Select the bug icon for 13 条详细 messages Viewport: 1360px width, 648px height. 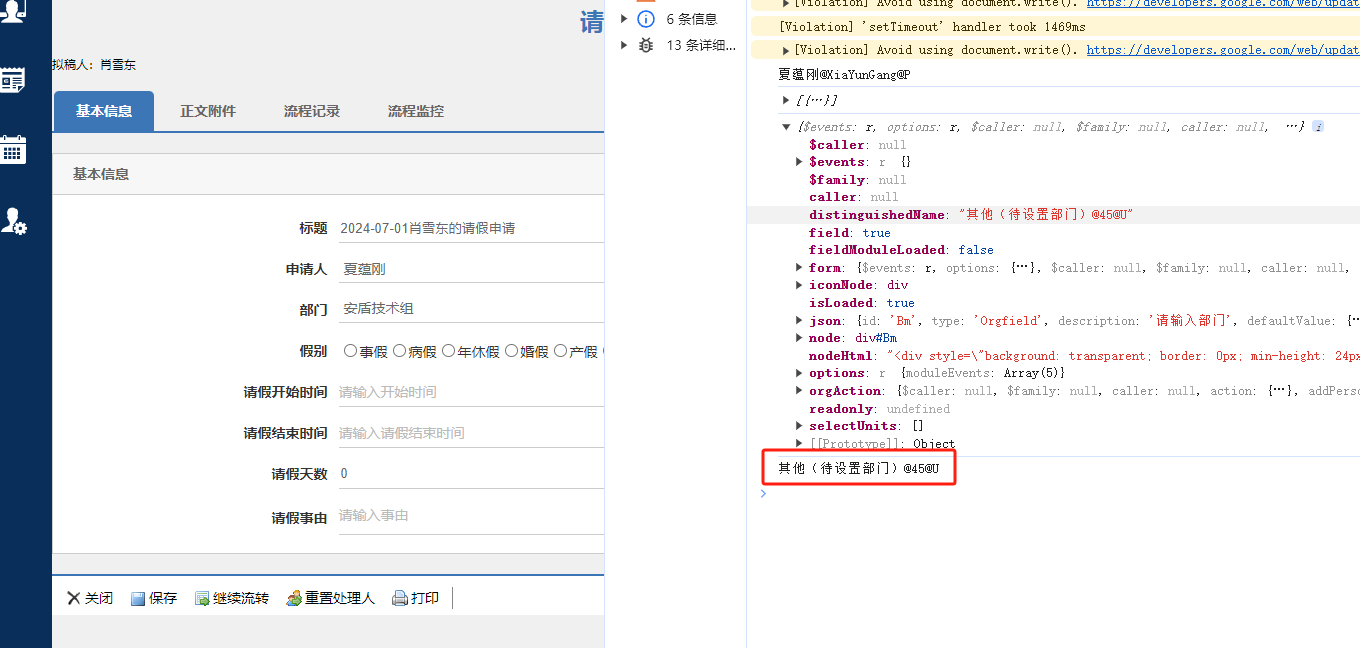[x=646, y=45]
